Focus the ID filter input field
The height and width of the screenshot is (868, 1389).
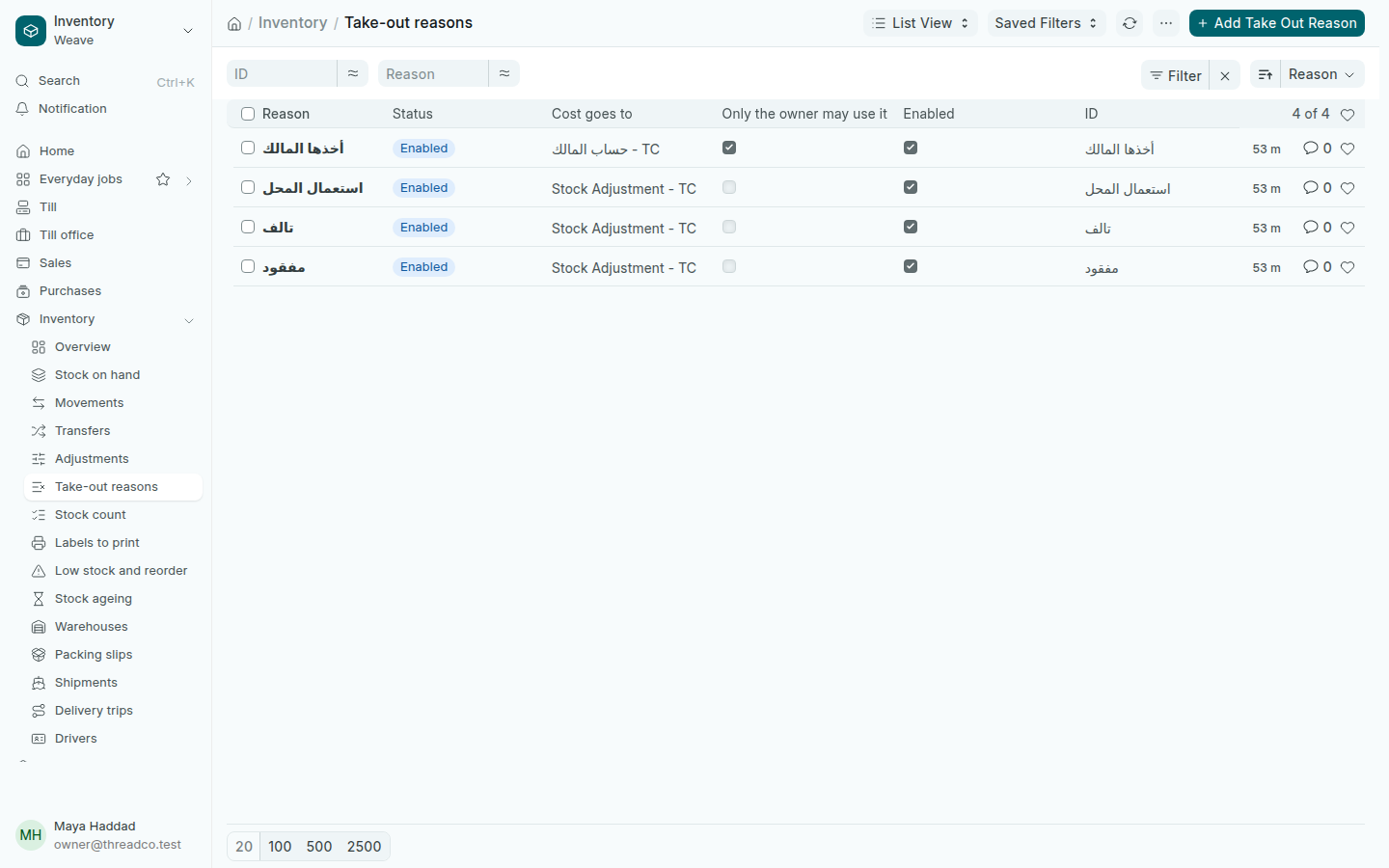pyautogui.click(x=282, y=74)
